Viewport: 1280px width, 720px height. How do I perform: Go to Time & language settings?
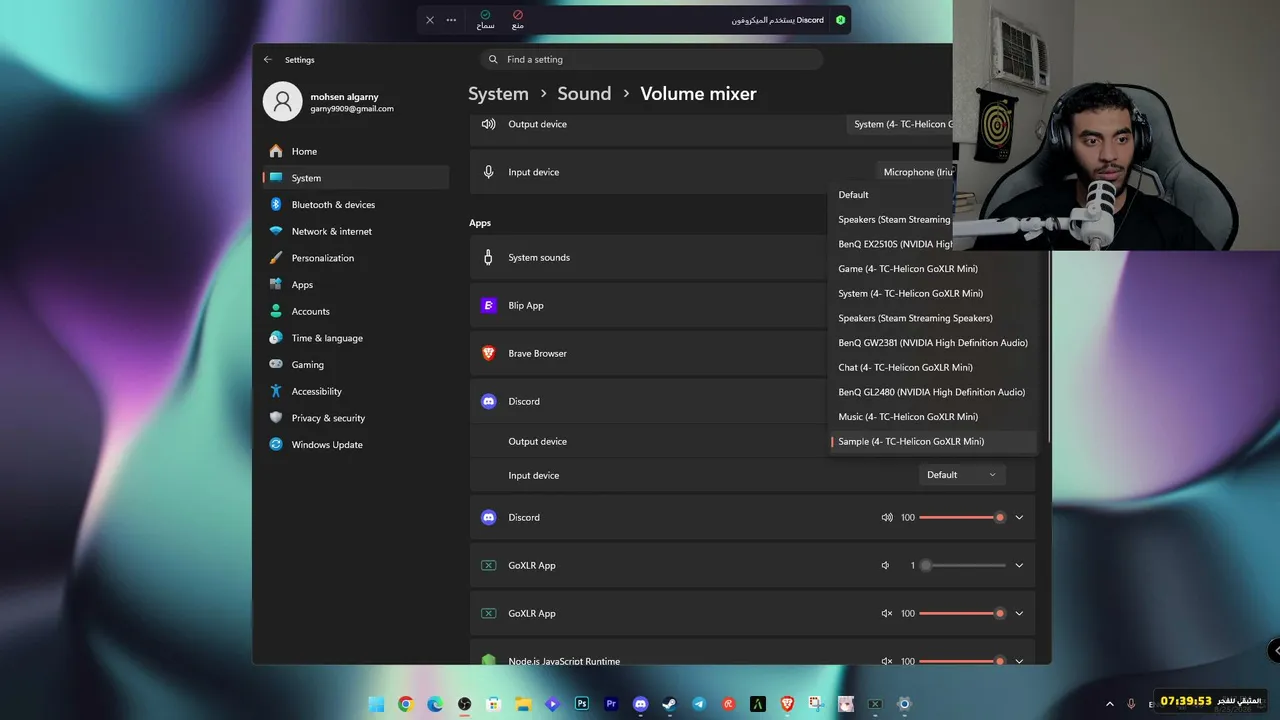pyautogui.click(x=355, y=338)
